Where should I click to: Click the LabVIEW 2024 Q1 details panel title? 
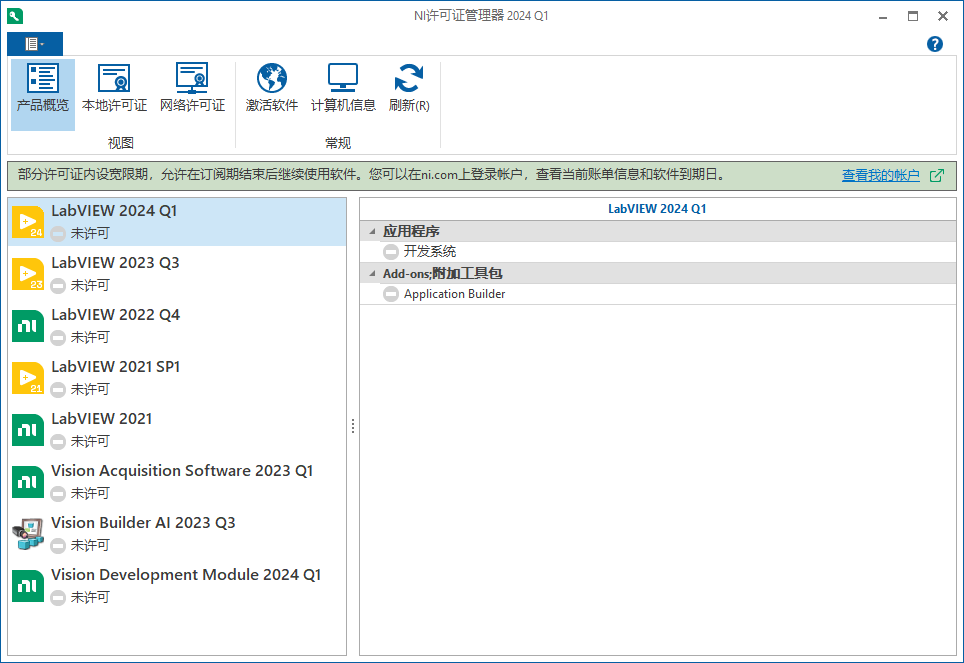pos(657,209)
